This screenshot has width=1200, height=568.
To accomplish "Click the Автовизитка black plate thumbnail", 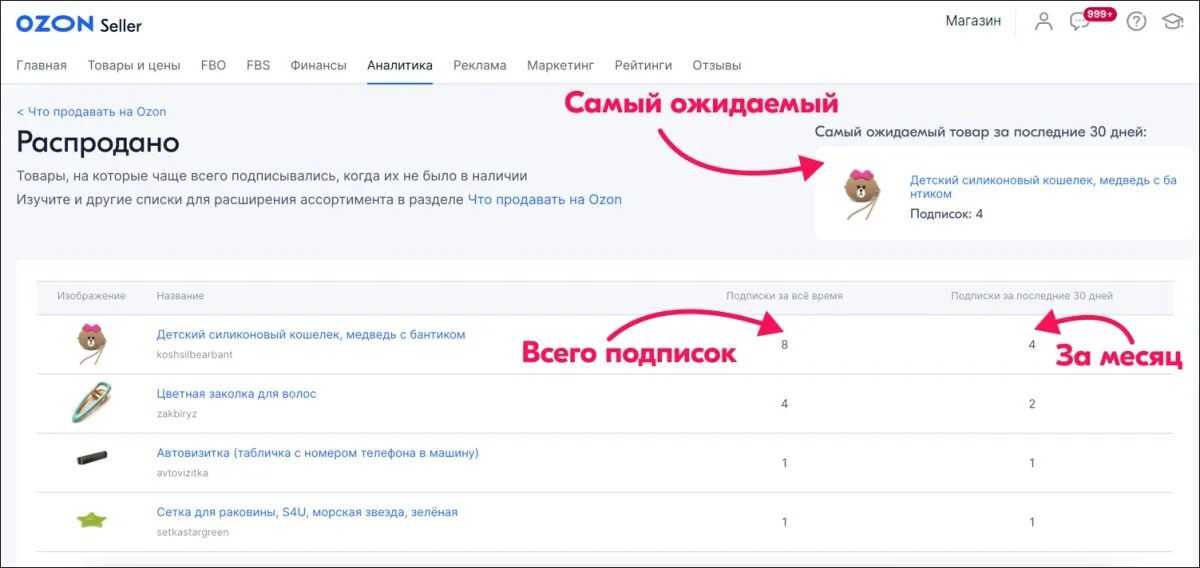I will 92,457.
